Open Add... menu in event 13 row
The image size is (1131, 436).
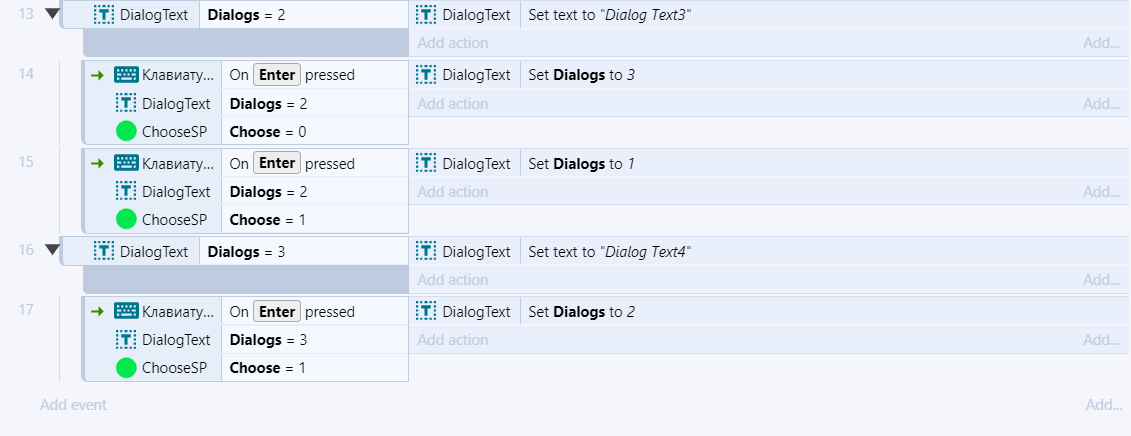1101,43
